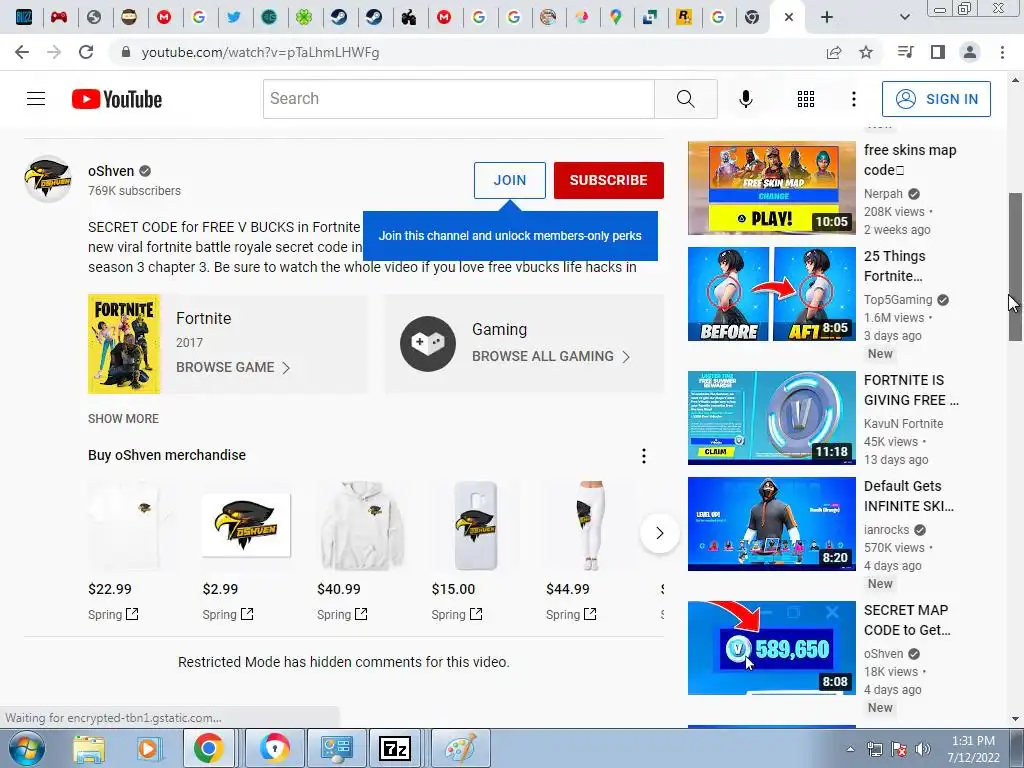1024x768 pixels.
Task: Expand the tab search dropdown arrow
Action: coord(904,17)
